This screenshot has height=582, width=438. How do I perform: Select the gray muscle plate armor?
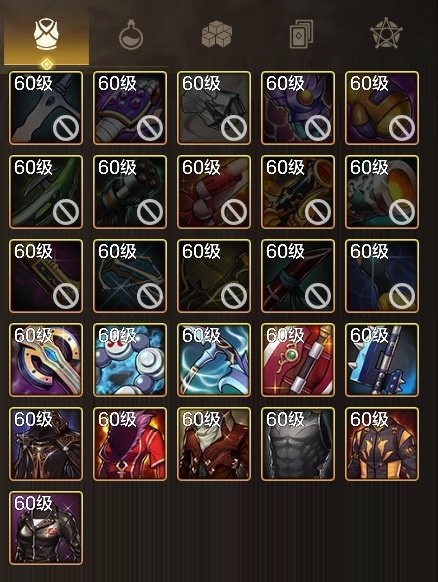pos(298,444)
